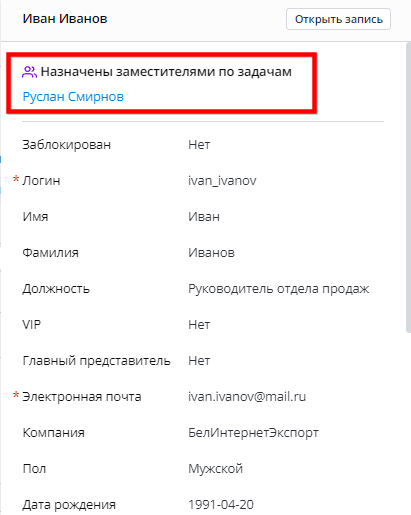Click the Пол value Мужской

(215, 469)
